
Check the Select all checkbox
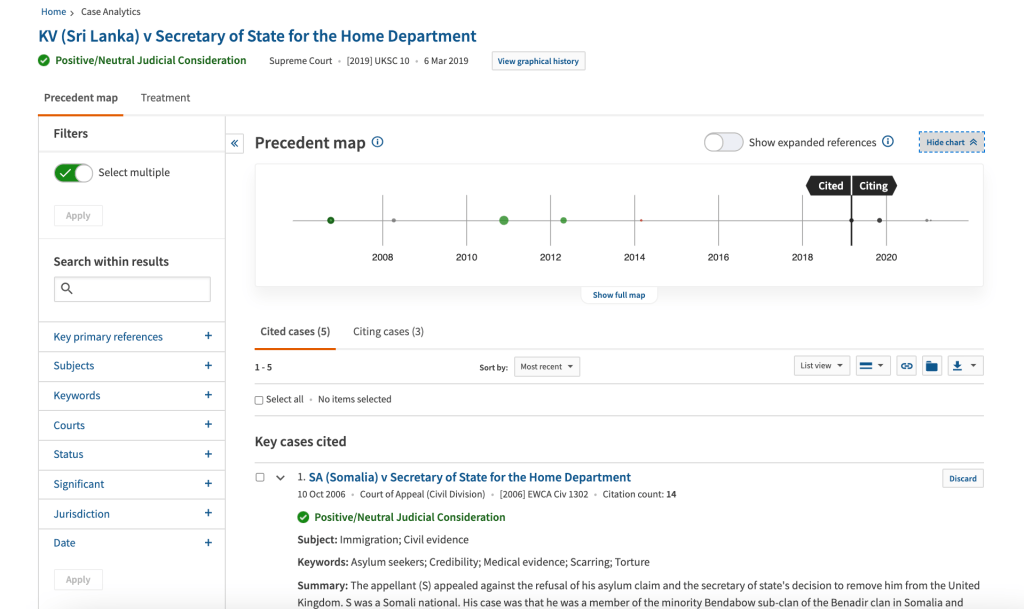259,400
